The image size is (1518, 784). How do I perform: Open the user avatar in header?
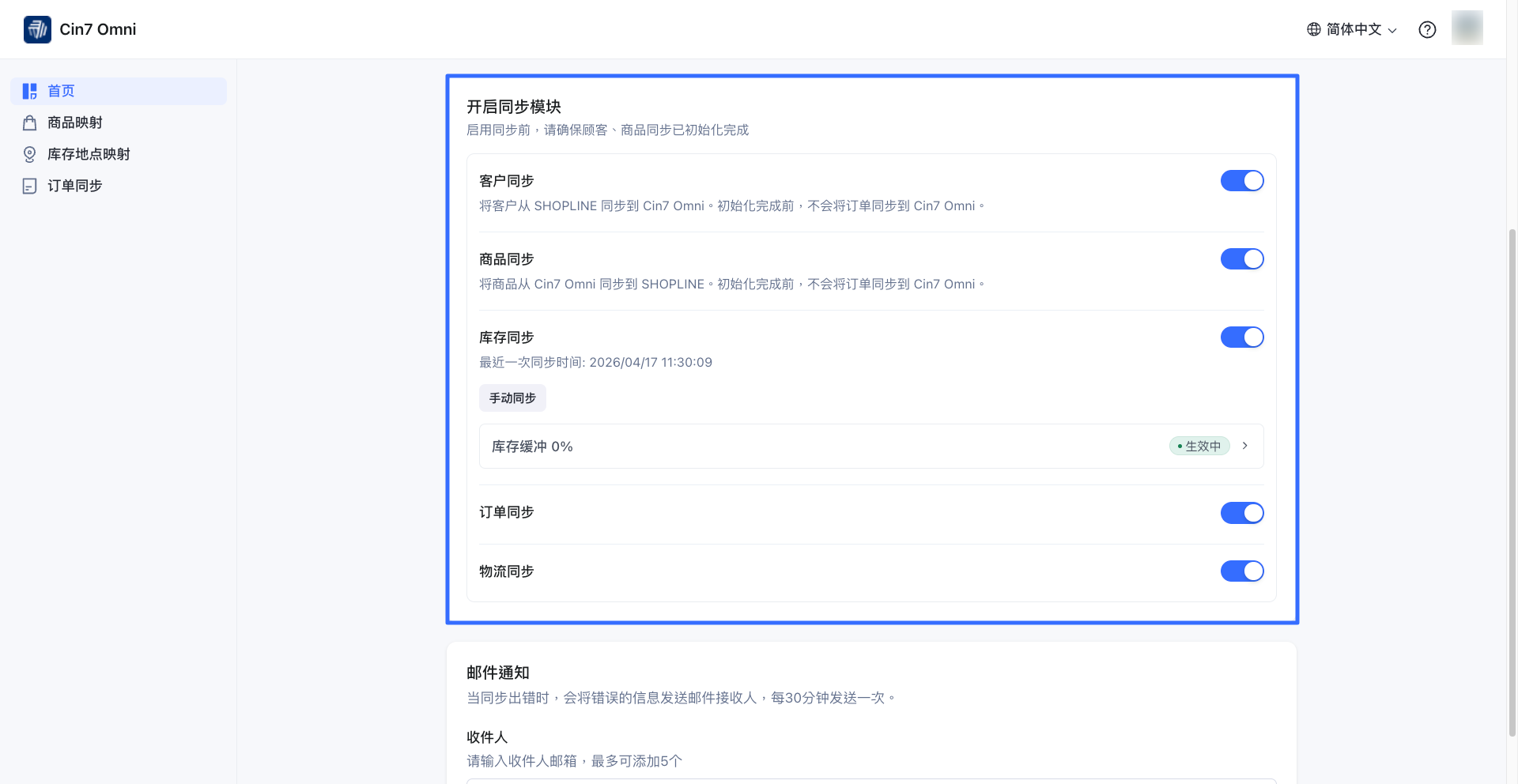tap(1467, 28)
